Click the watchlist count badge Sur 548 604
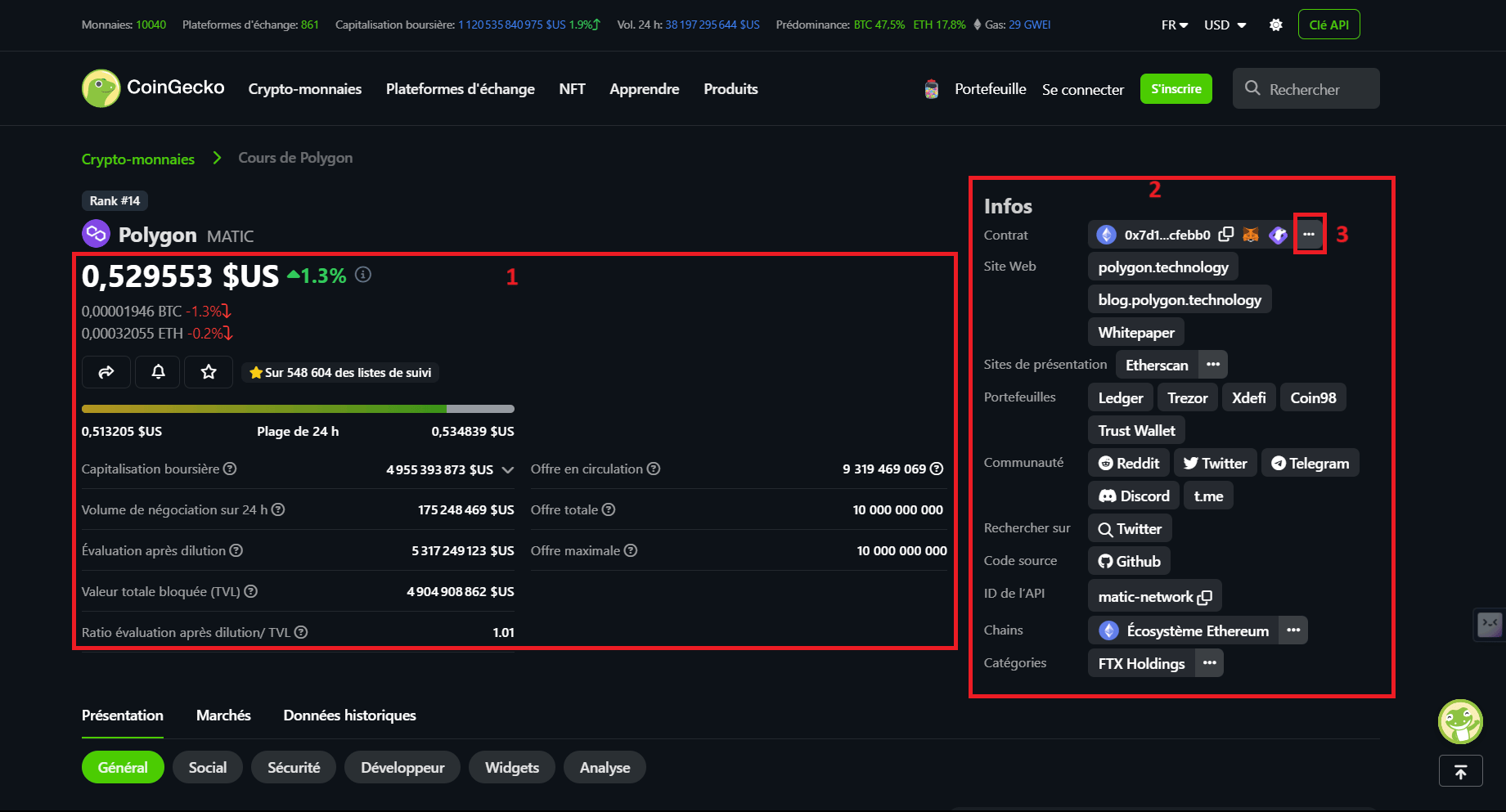 tap(340, 372)
